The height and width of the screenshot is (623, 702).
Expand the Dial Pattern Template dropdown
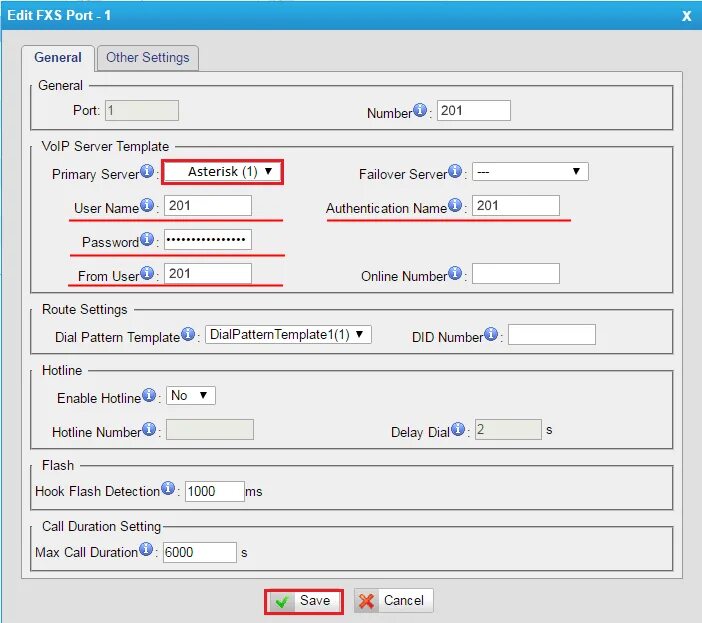(x=288, y=334)
